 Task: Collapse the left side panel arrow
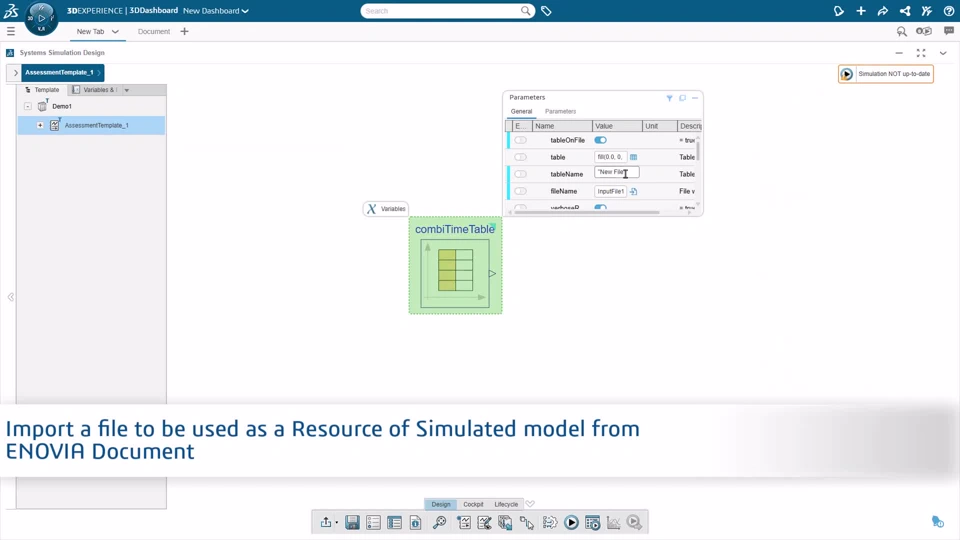pyautogui.click(x=10, y=297)
